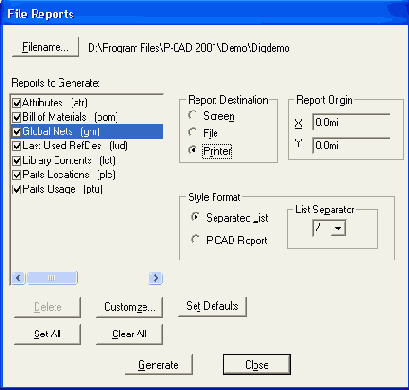Open the Customize... dialog

130,307
